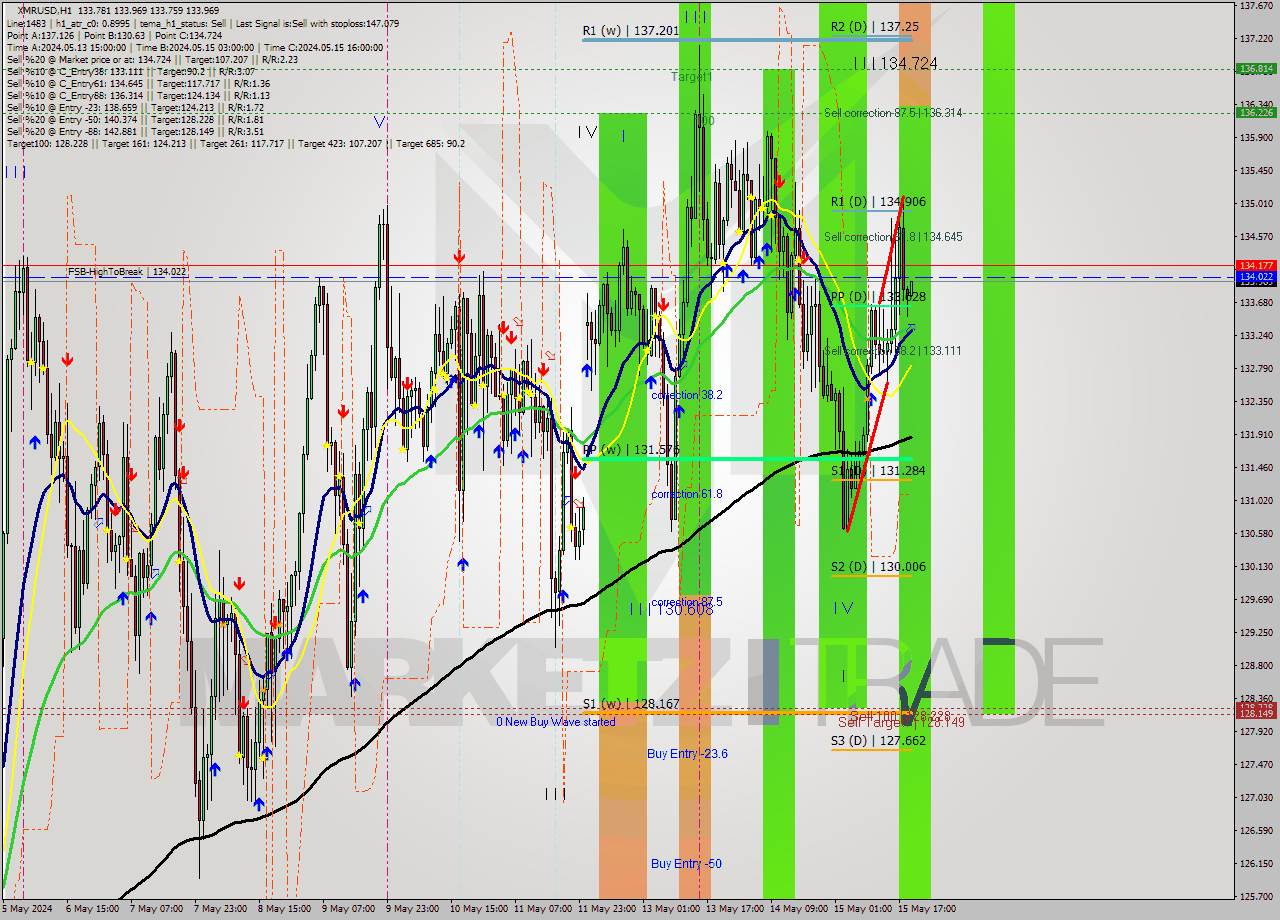Click the XMRUSD,H1 symbol title
This screenshot has width=1280, height=920.
point(46,10)
